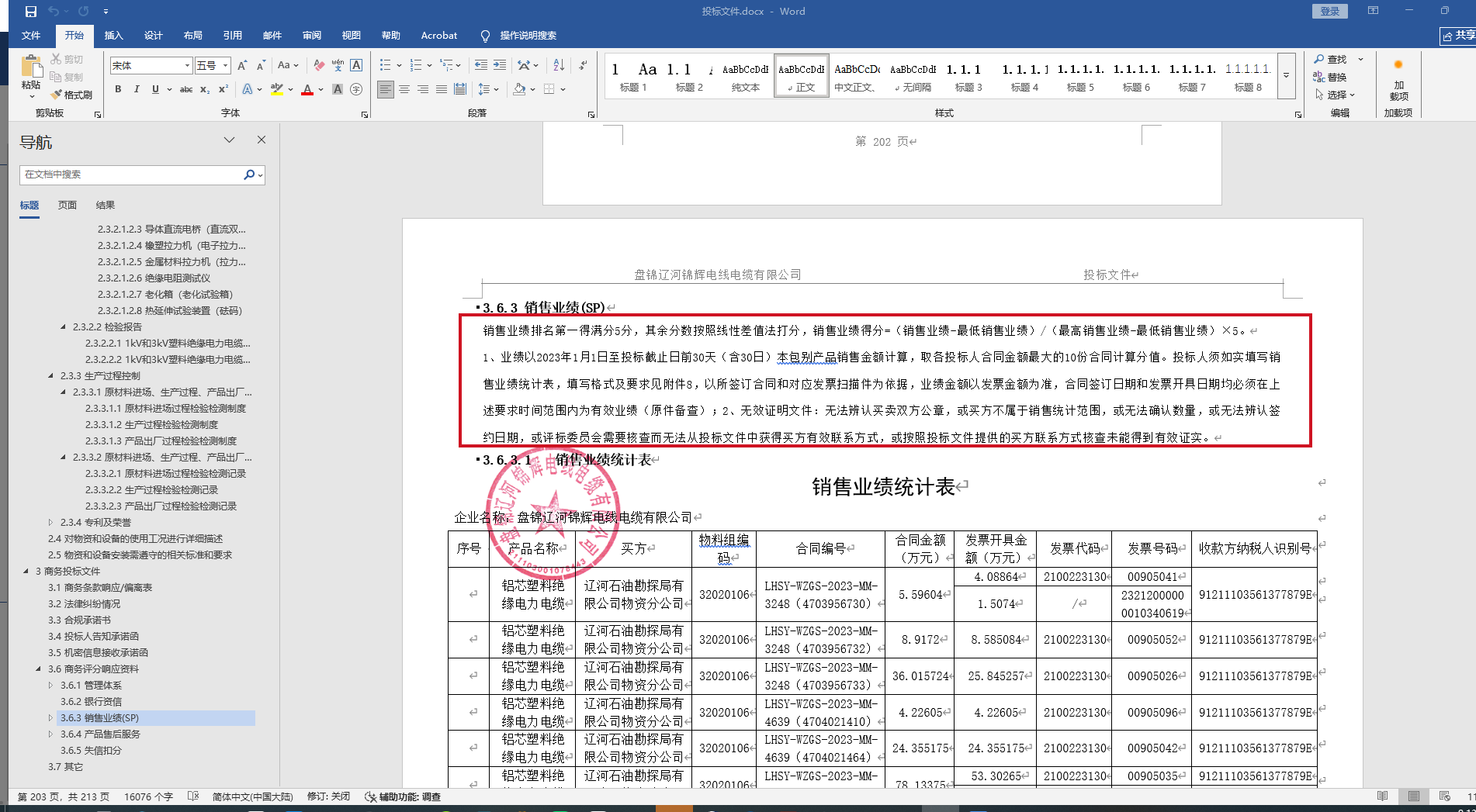Sort the selection with the A-Z icon
The height and width of the screenshot is (812, 1476).
[x=559, y=66]
